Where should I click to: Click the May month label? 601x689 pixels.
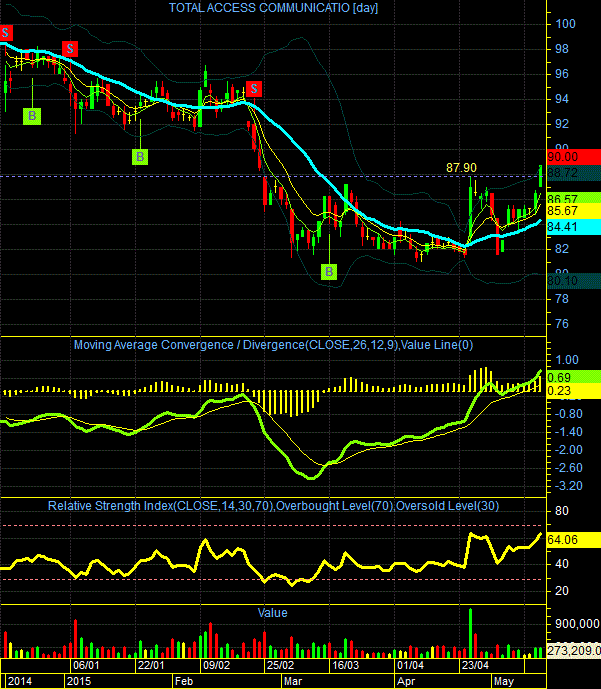point(503,681)
